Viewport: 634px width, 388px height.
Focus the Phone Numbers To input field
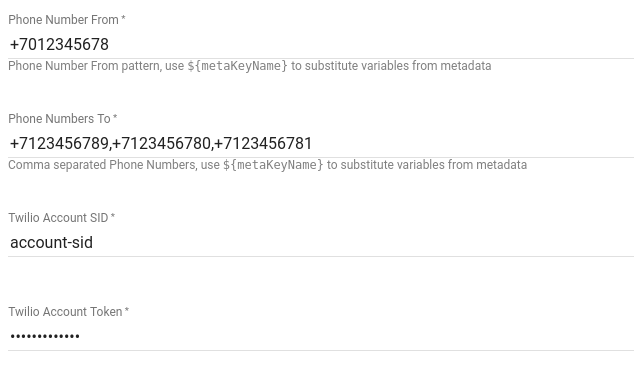[x=321, y=143]
